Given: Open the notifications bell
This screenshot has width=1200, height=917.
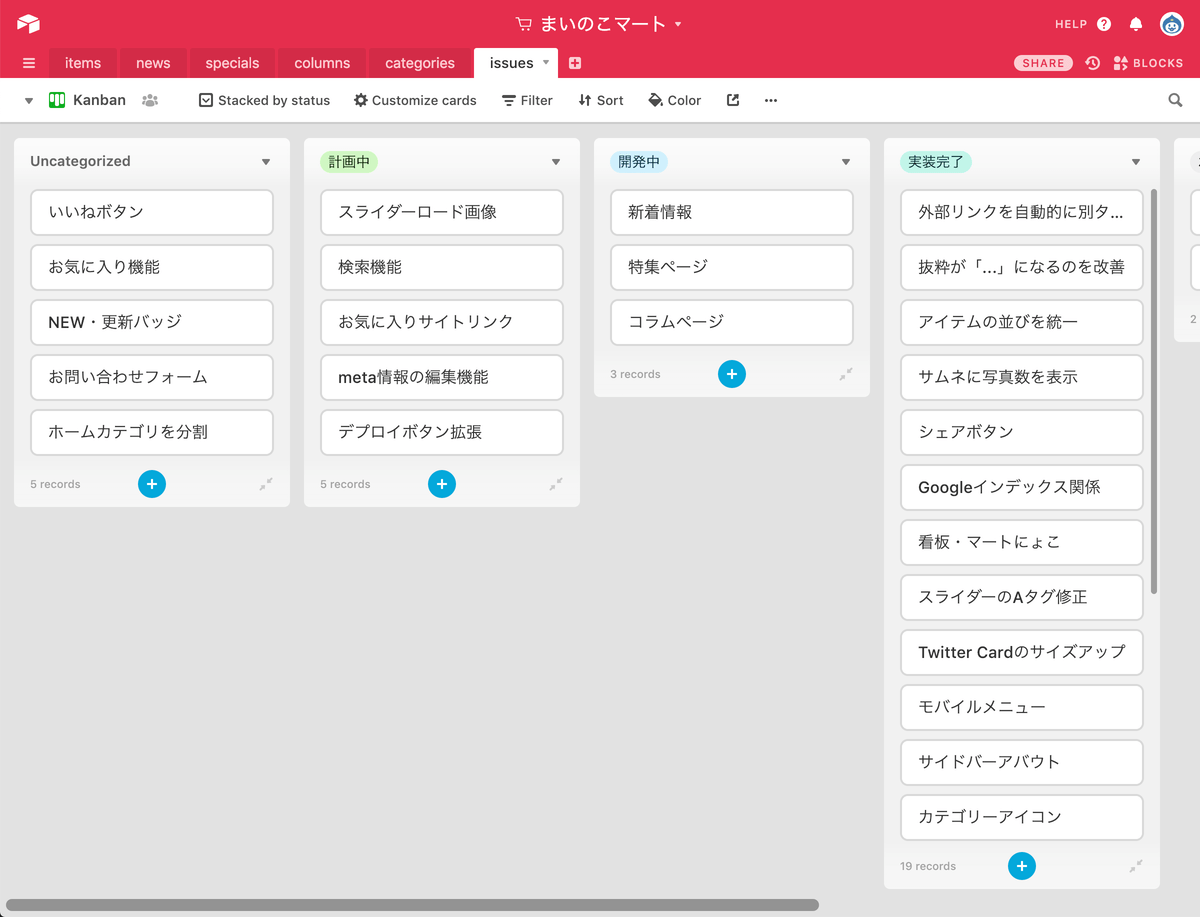Looking at the screenshot, I should pyautogui.click(x=1135, y=23).
